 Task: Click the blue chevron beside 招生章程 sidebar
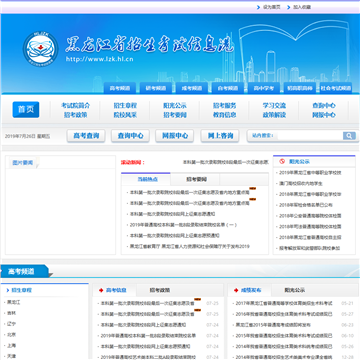7,290
